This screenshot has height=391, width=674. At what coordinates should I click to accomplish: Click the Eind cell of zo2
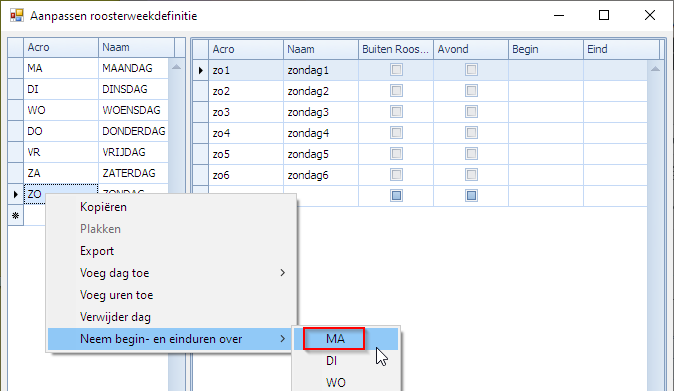tap(615, 91)
